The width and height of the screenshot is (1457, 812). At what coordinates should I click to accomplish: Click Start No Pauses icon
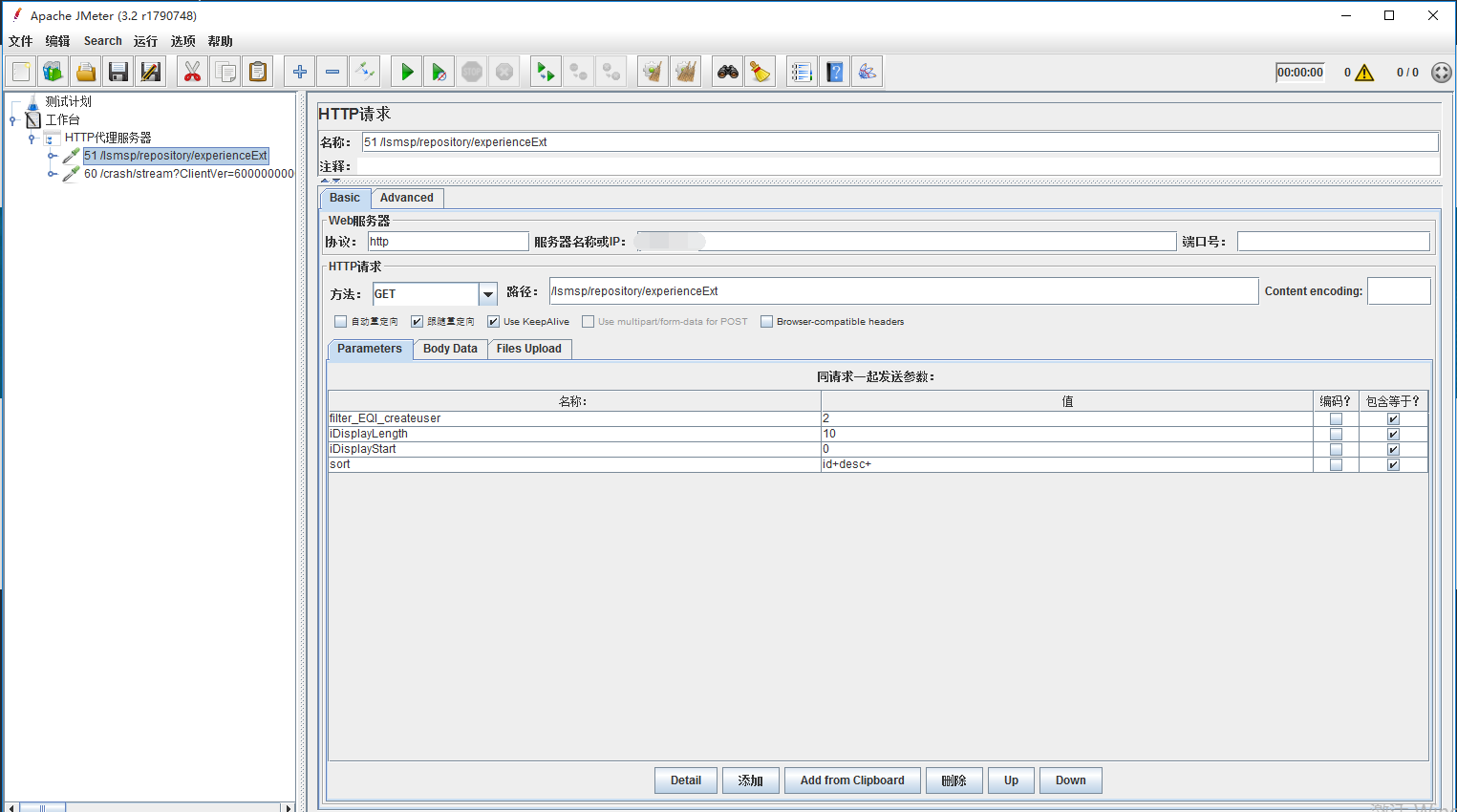tap(439, 72)
